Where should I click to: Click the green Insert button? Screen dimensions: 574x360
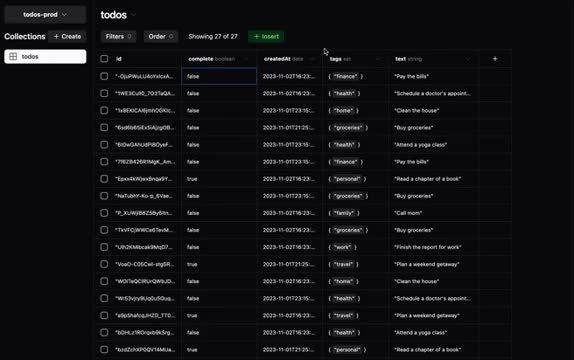(x=266, y=36)
